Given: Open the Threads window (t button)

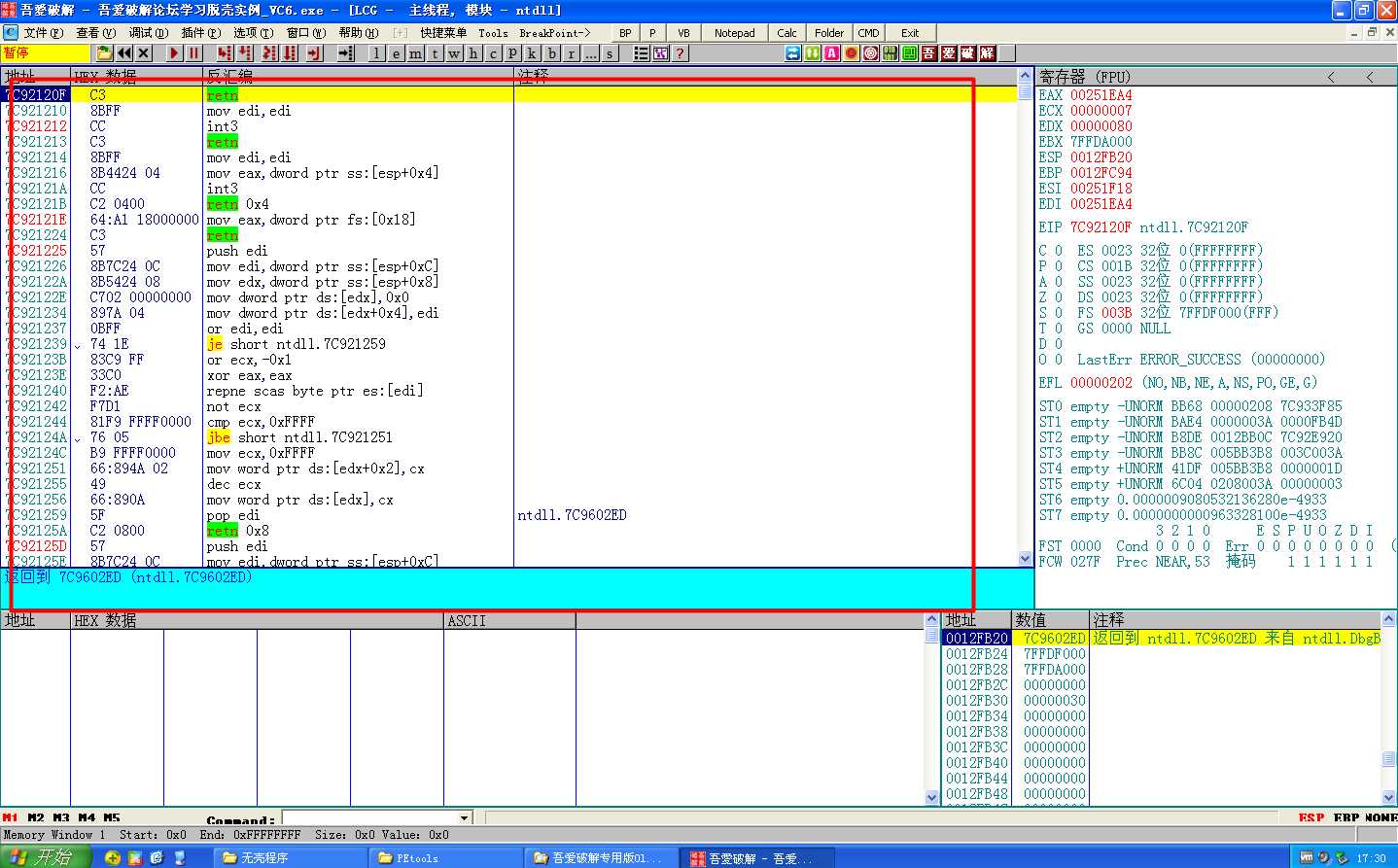Looking at the screenshot, I should [x=435, y=53].
